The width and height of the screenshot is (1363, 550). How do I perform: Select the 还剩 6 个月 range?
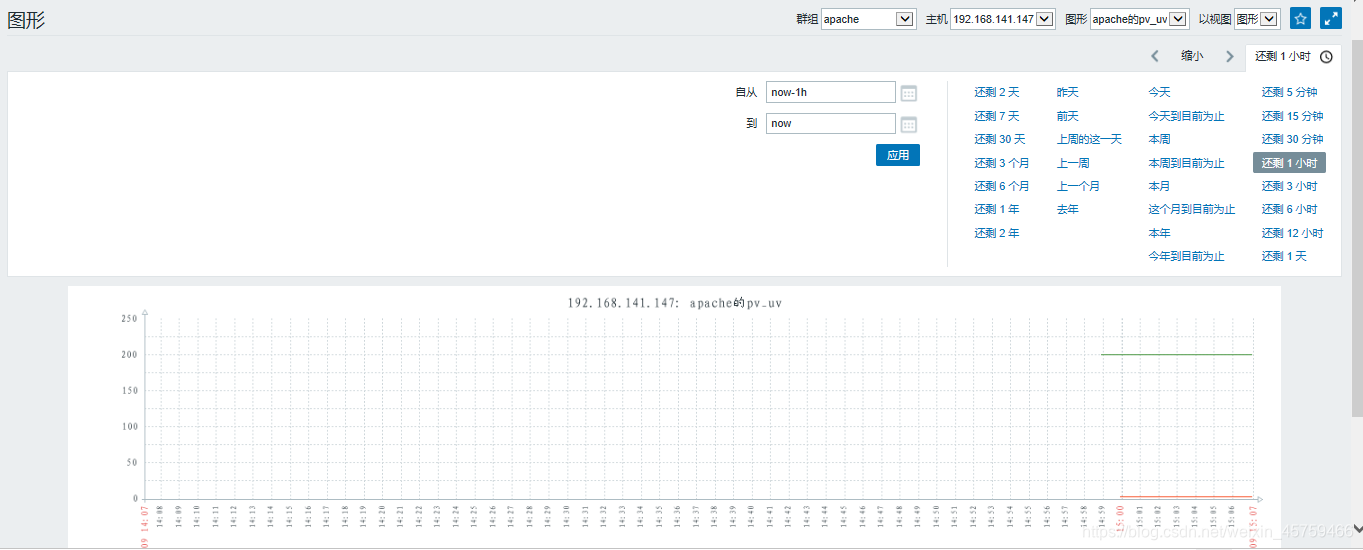coord(1002,186)
